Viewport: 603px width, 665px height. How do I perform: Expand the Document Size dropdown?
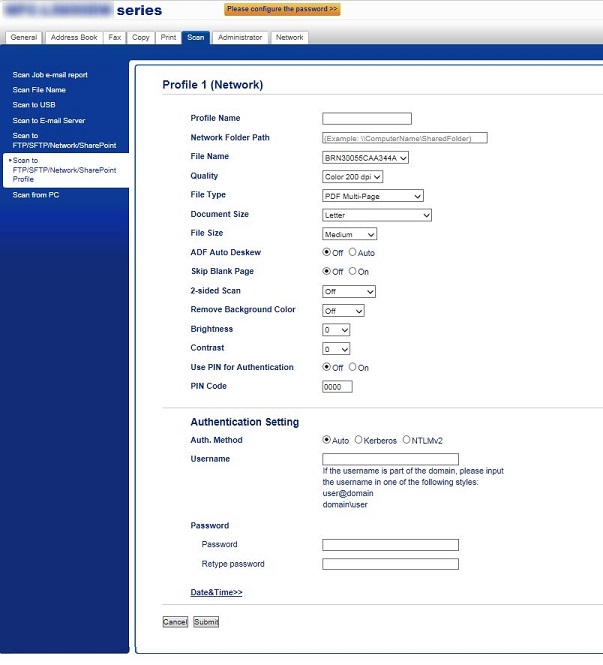[376, 215]
